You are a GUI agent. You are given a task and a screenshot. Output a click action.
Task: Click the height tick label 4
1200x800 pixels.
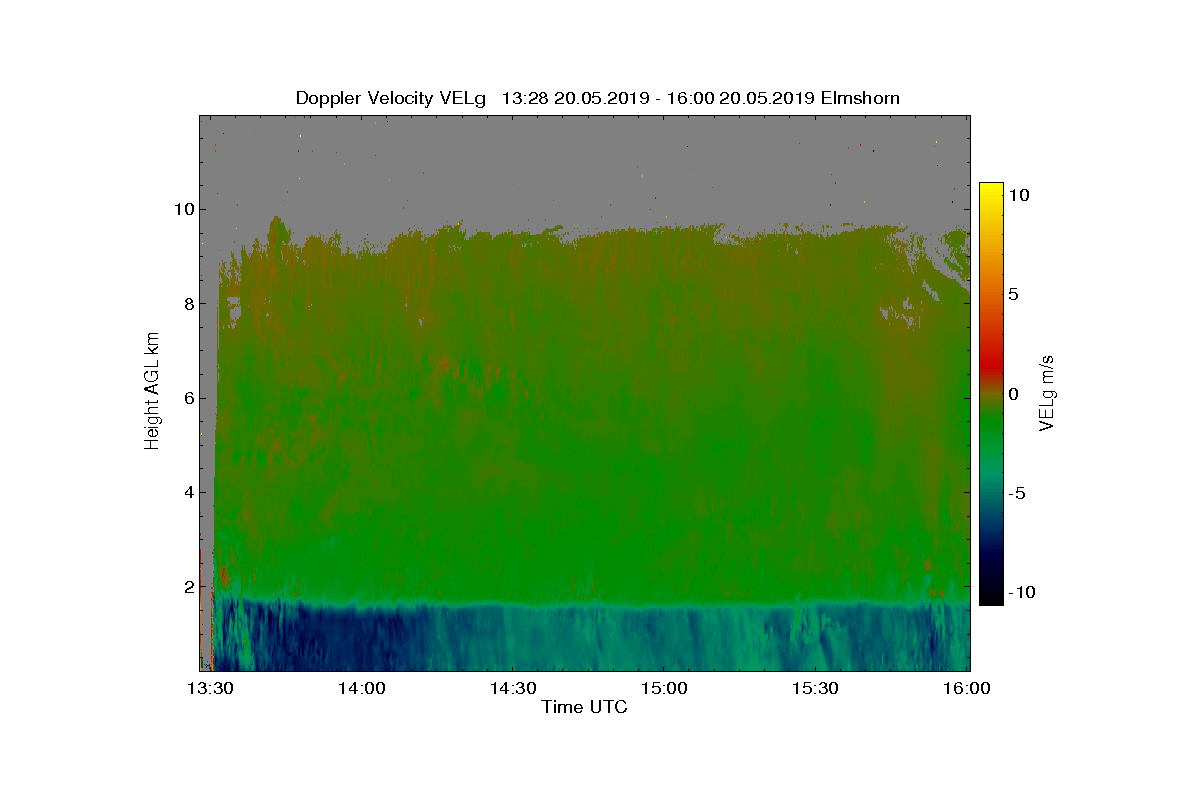(x=187, y=492)
